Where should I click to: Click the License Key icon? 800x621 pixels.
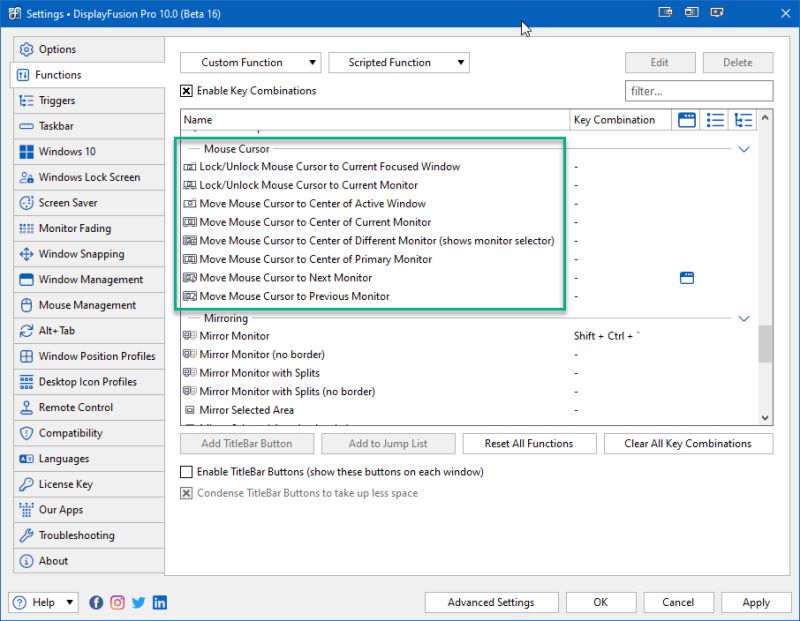27,484
